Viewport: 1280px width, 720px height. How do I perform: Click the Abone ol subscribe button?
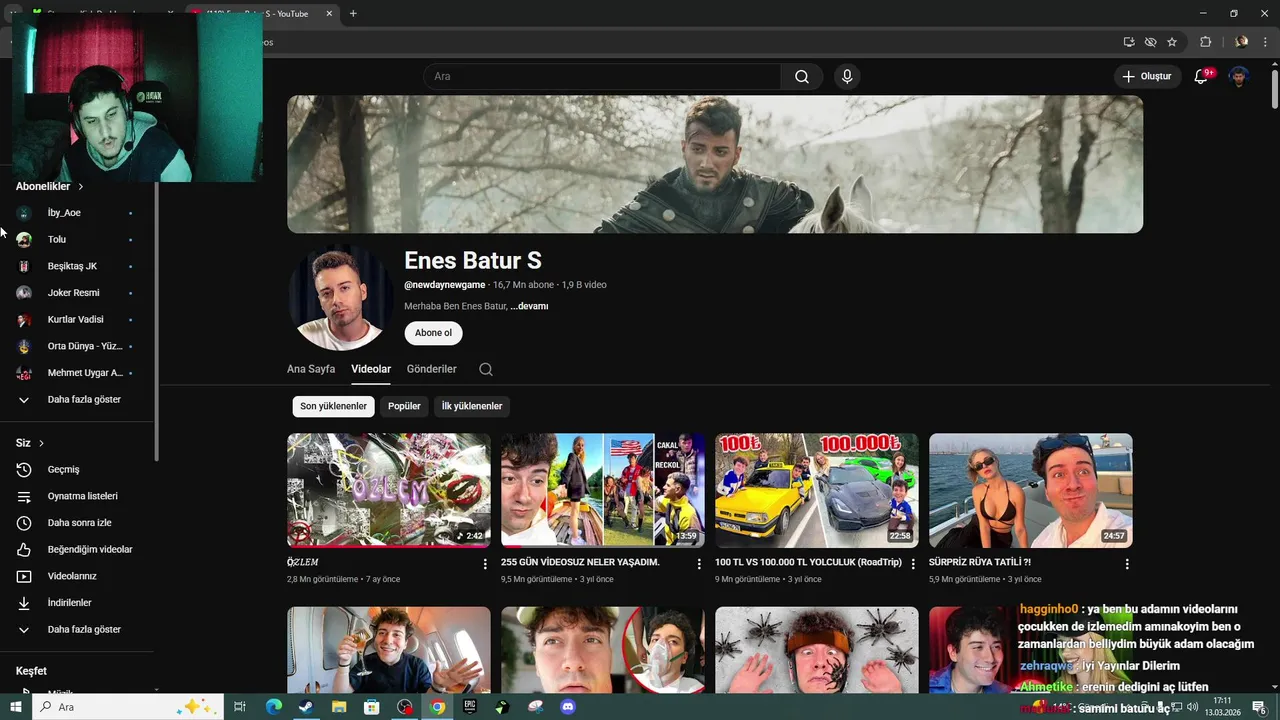coord(433,333)
